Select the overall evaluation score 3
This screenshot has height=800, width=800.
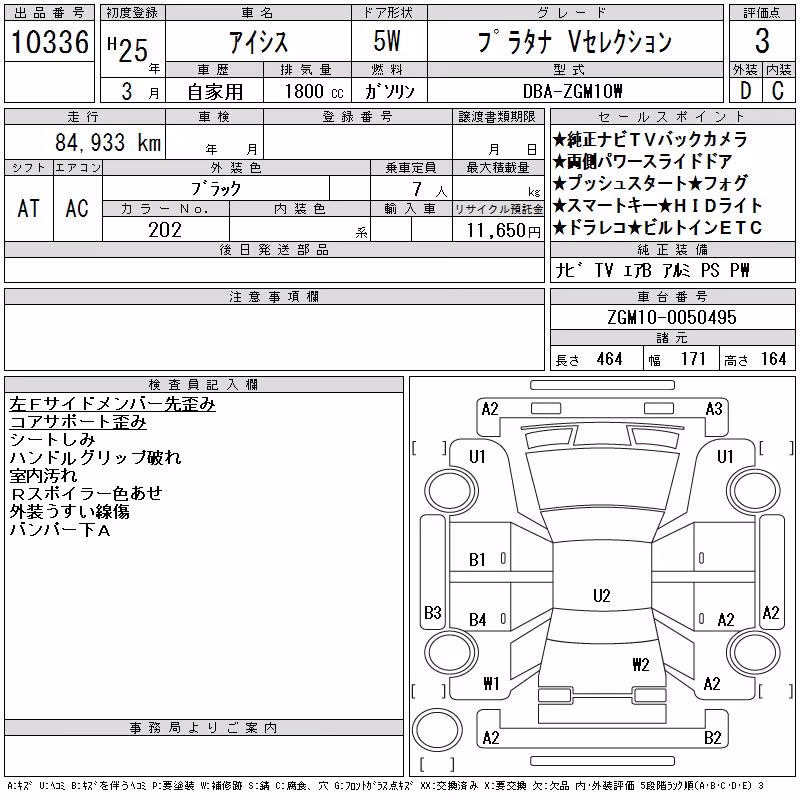[762, 40]
